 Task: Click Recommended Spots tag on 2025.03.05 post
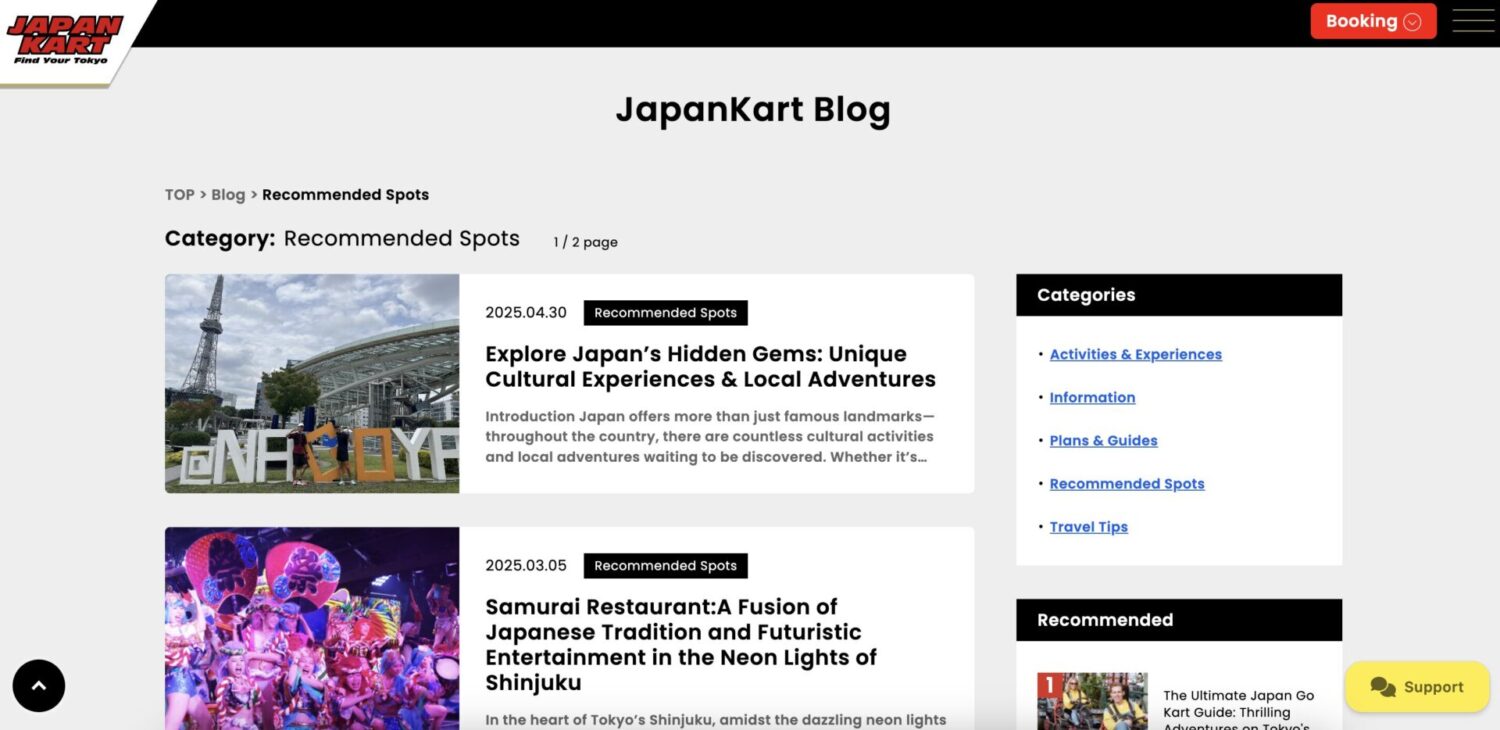666,566
